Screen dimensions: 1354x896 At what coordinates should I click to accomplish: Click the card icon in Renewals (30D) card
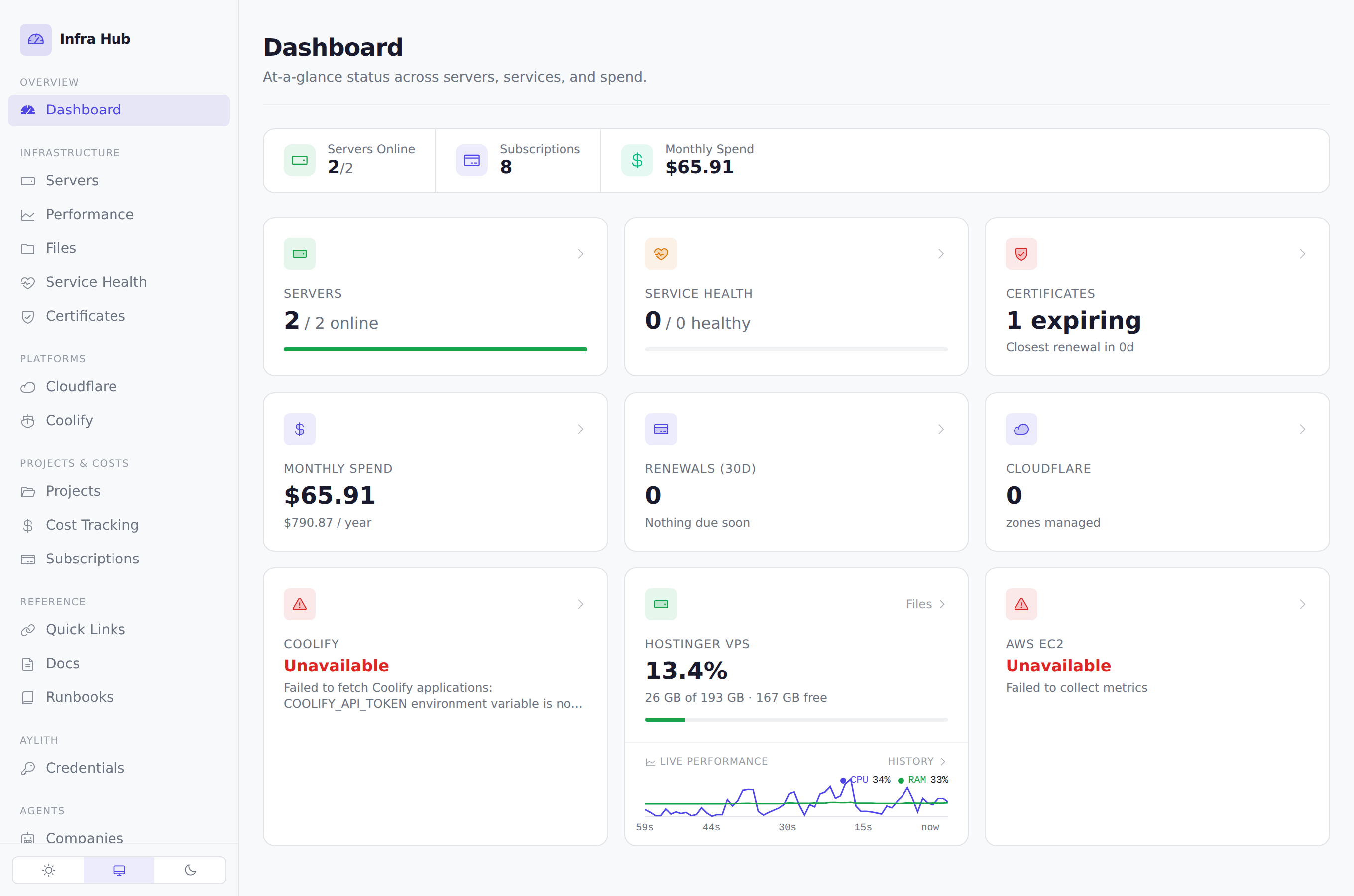tap(661, 429)
